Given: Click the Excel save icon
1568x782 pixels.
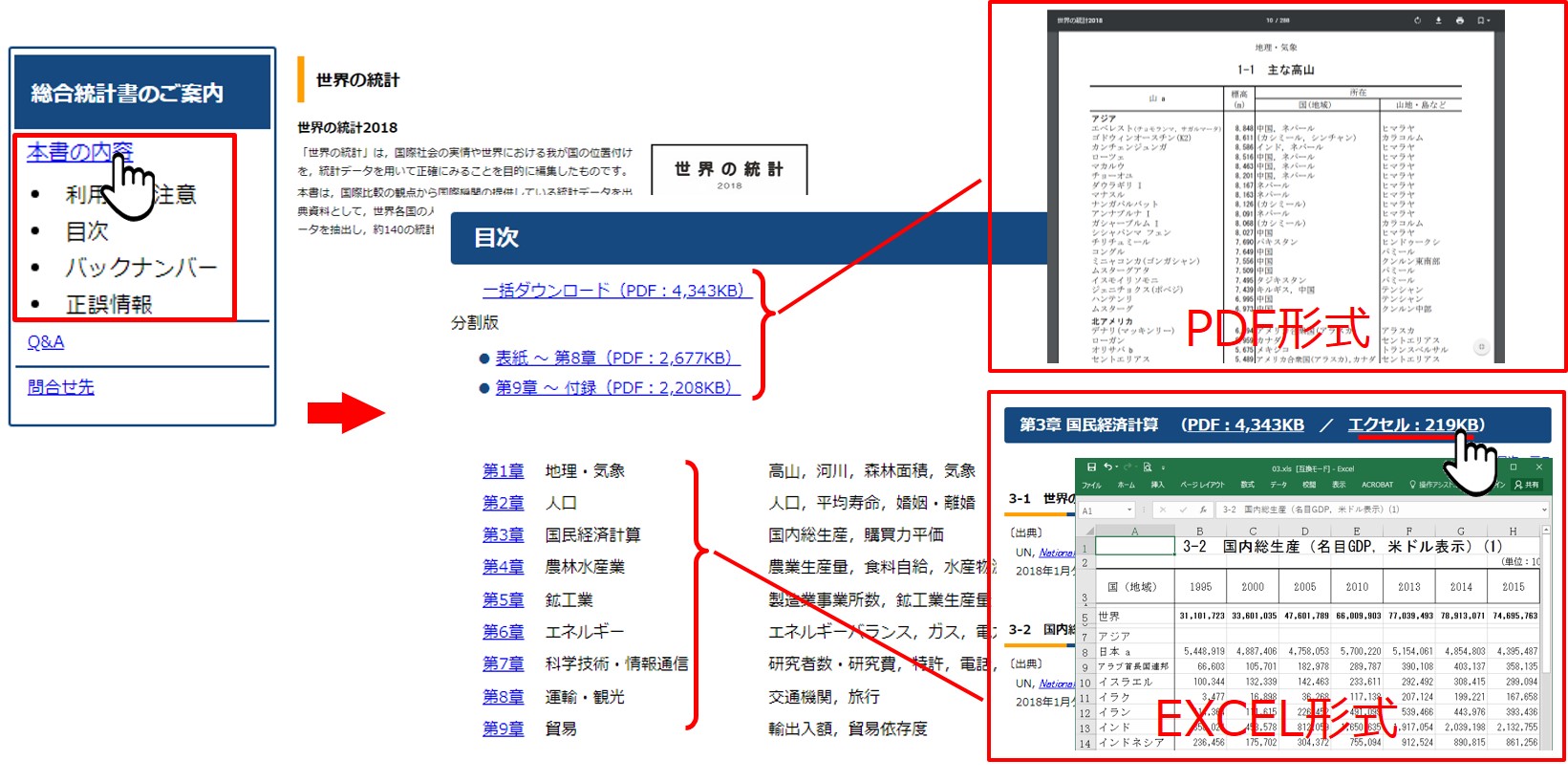Looking at the screenshot, I should [1091, 467].
